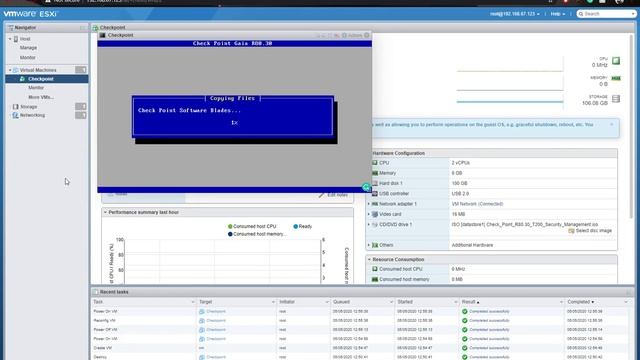Toggle Ready legend entry
Image resolution: width=640 pixels, height=360 pixels.
click(x=302, y=226)
